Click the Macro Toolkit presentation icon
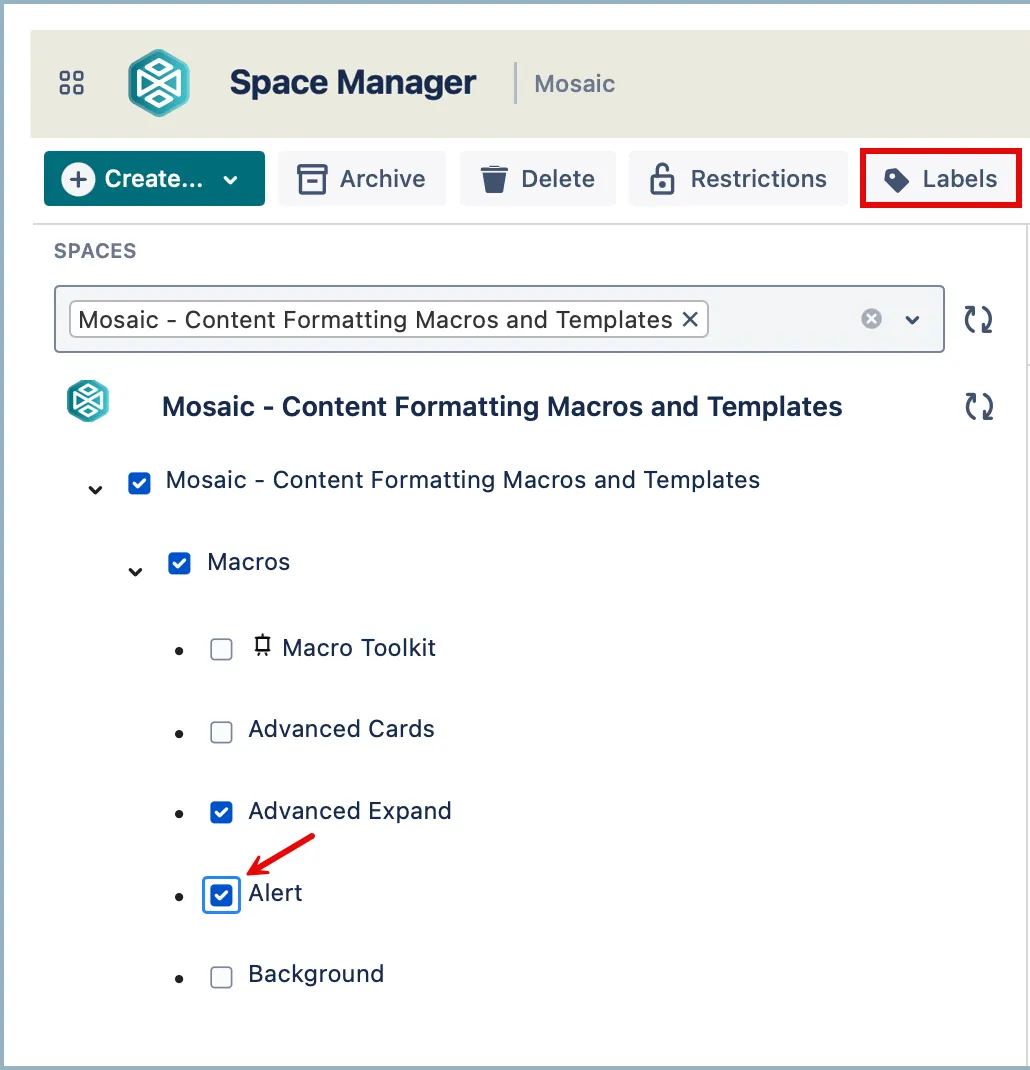 [262, 646]
